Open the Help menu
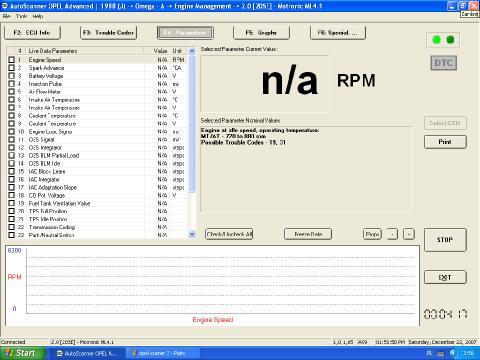Image resolution: width=480 pixels, height=360 pixels. [38, 16]
